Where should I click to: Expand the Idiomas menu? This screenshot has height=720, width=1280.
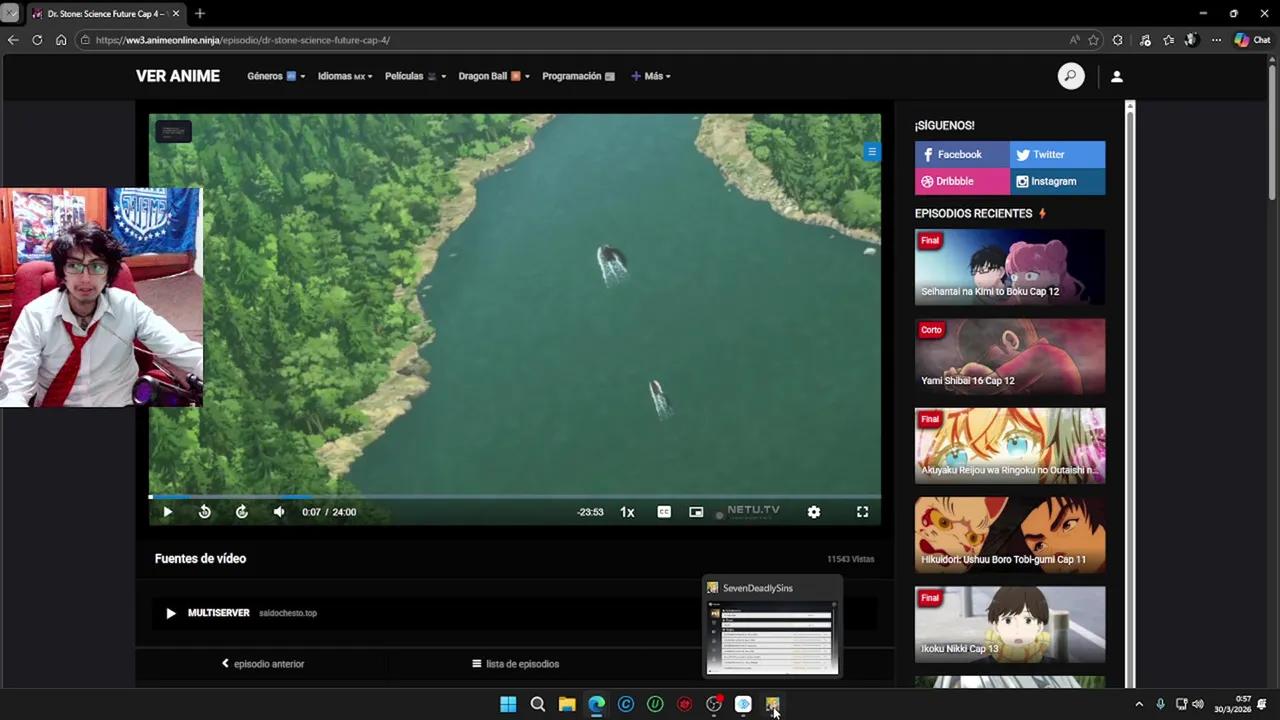pos(345,76)
